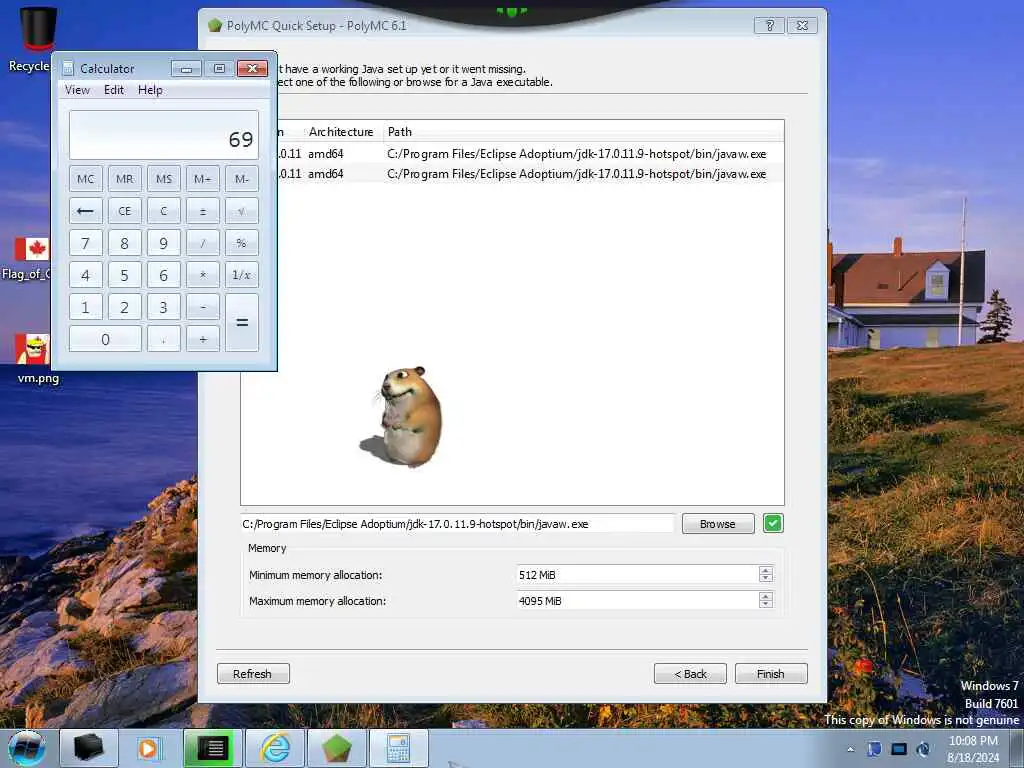Click the Calculator 9 key
The image size is (1024, 768).
click(x=163, y=243)
